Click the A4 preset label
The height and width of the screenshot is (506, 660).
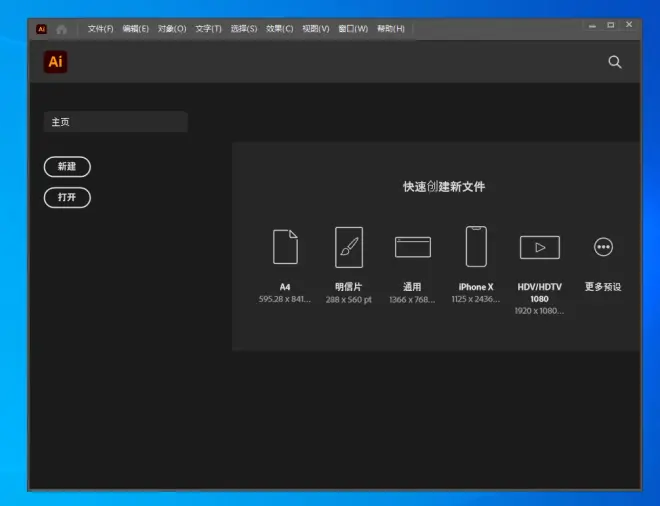(285, 287)
